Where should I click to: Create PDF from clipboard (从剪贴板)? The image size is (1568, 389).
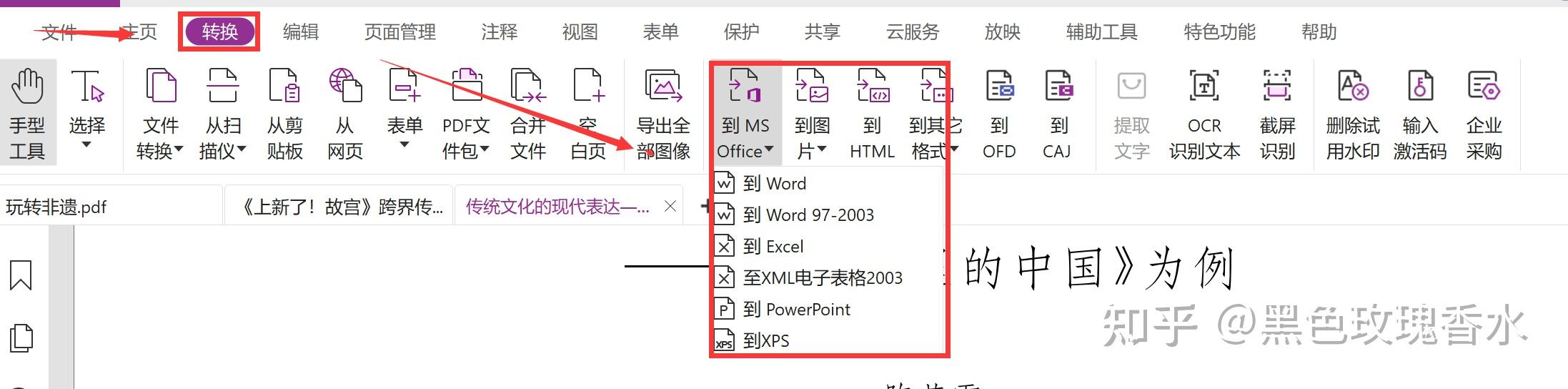[284, 113]
